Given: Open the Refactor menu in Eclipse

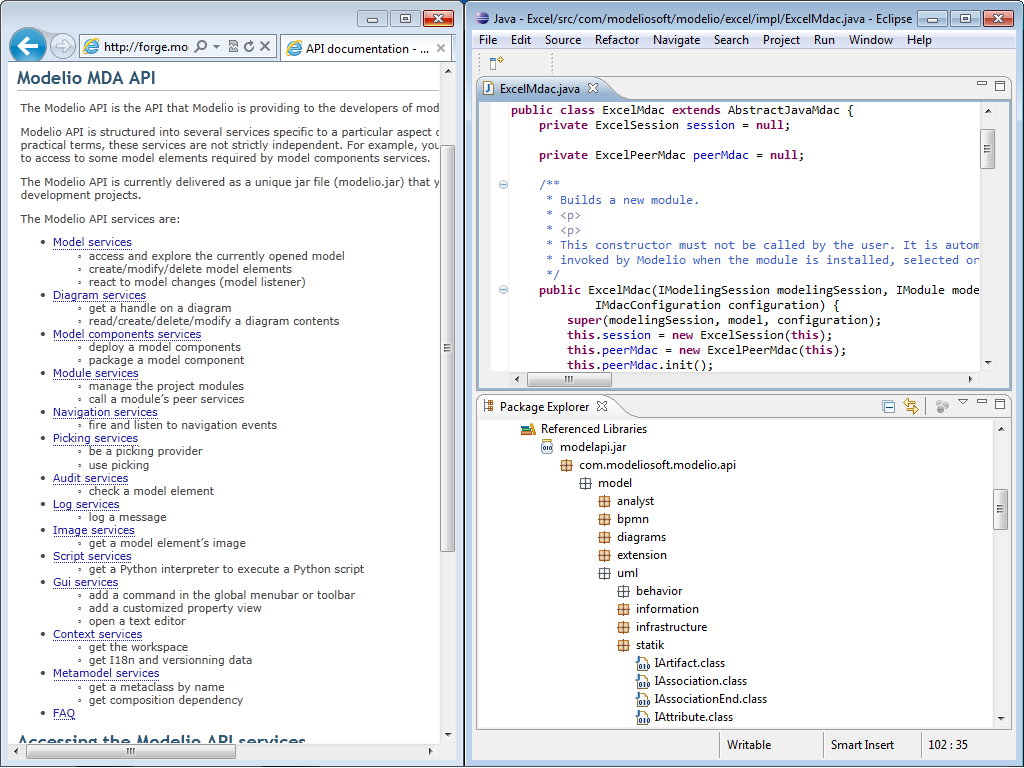Looking at the screenshot, I should [616, 40].
